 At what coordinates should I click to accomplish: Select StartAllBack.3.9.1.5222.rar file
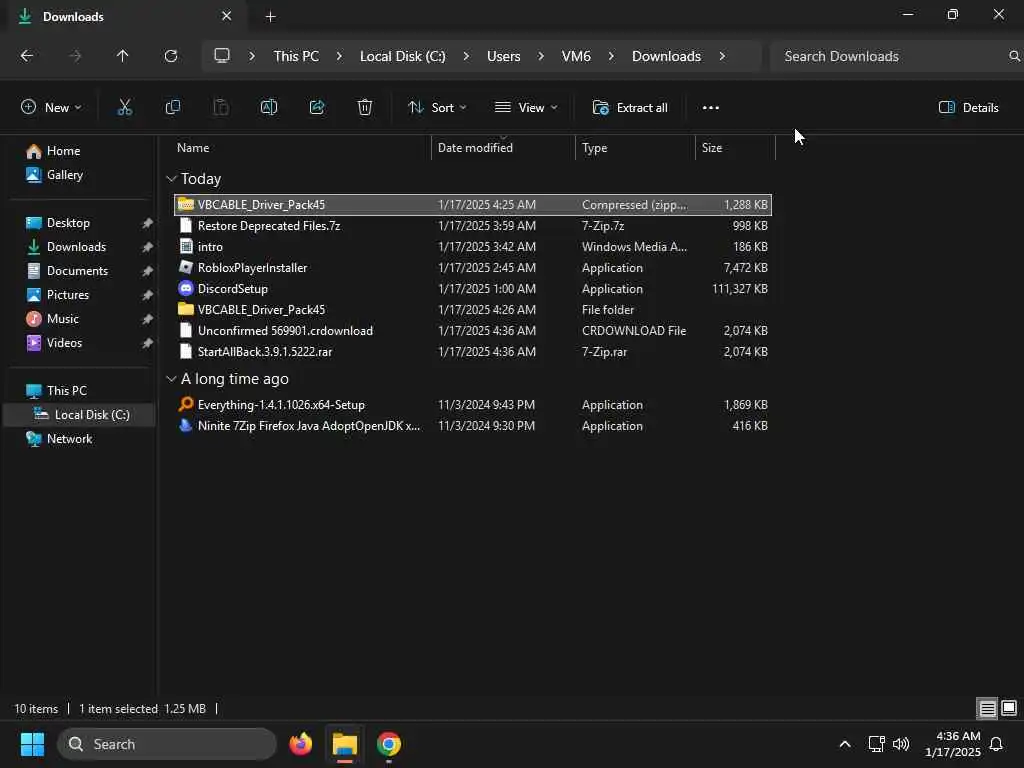tap(473, 352)
